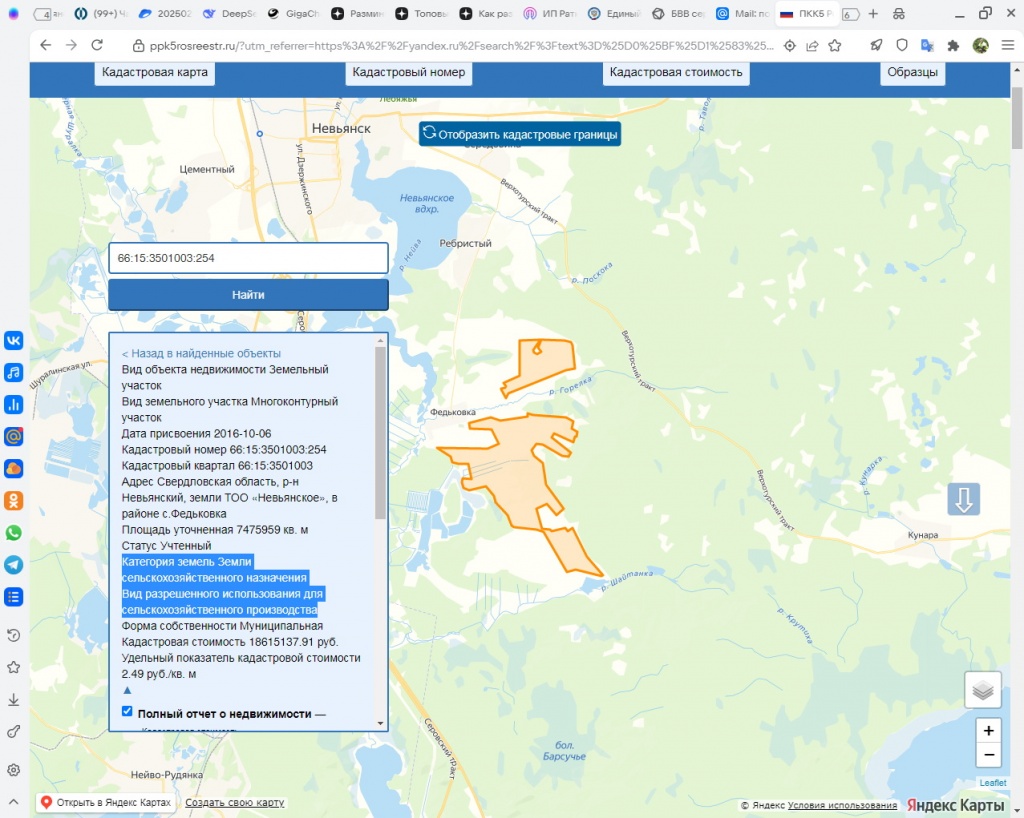Zoom out the map with minus button

pos(988,755)
